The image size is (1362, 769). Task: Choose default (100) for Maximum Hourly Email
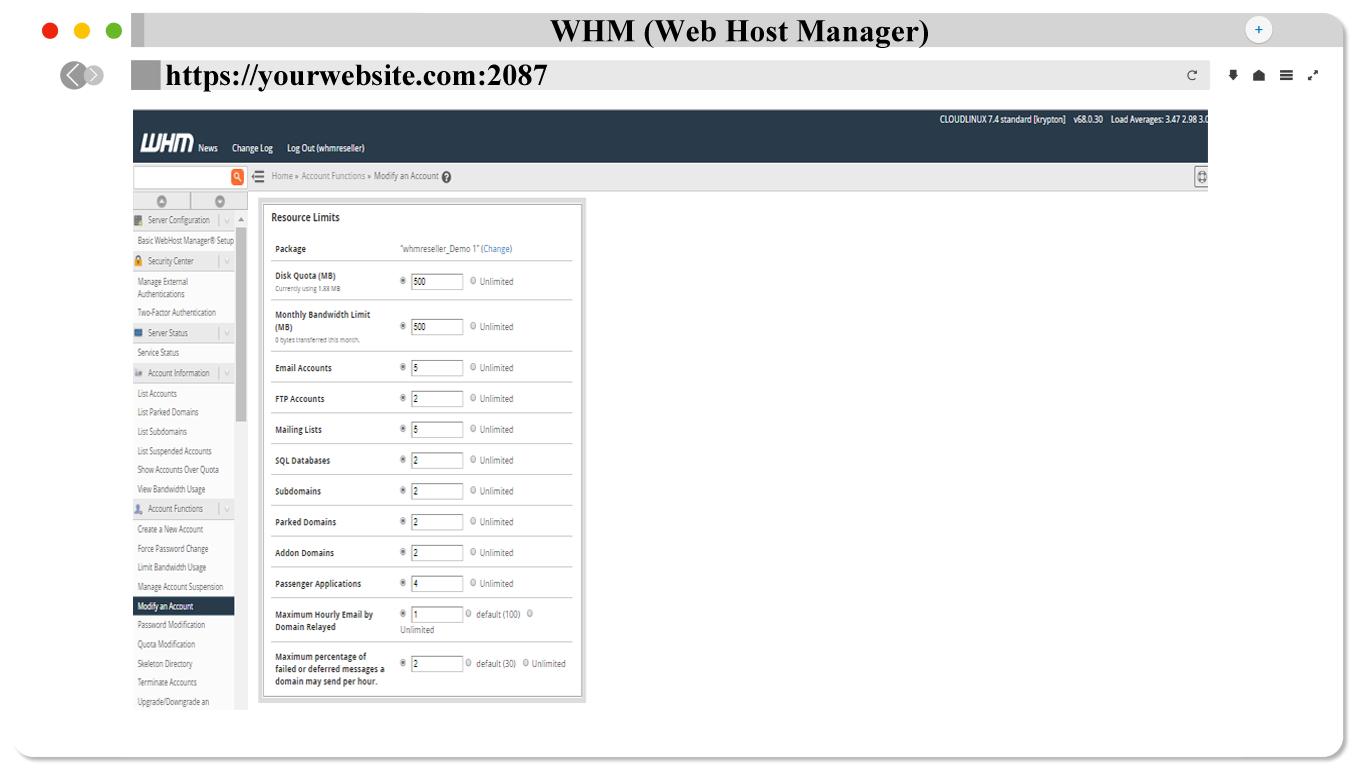pyautogui.click(x=469, y=614)
